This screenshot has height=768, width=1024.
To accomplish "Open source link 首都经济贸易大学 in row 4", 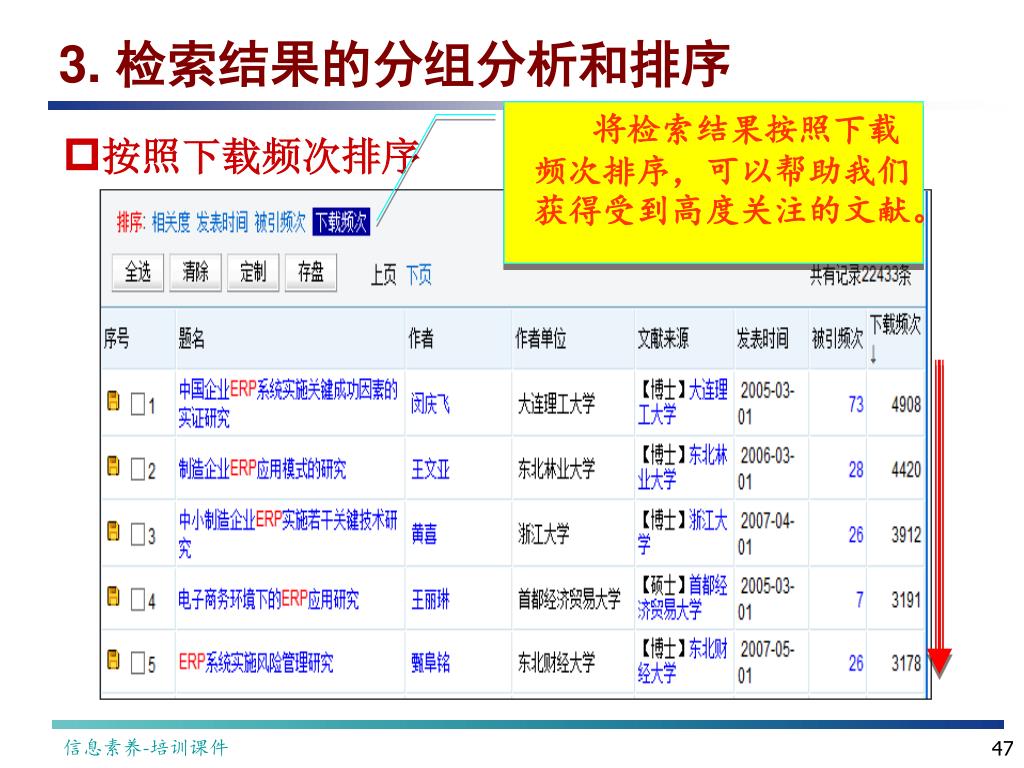I will [682, 597].
